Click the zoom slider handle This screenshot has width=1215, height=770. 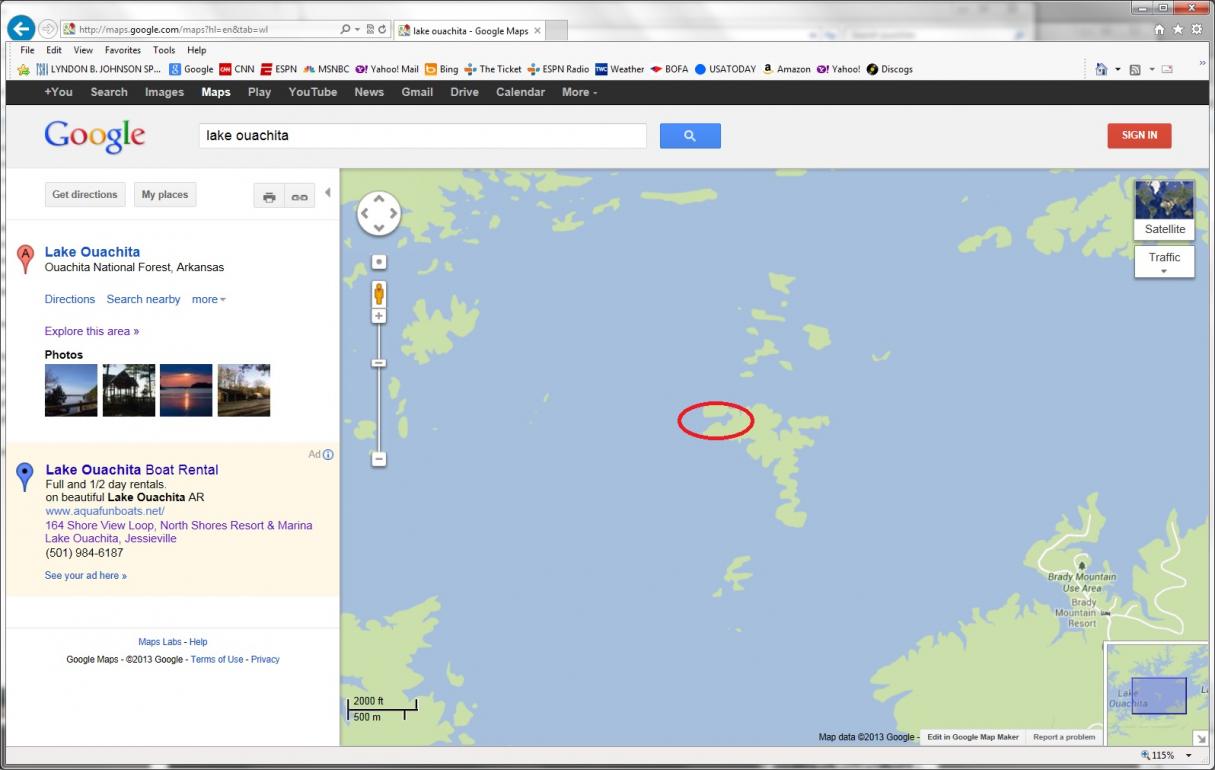pyautogui.click(x=379, y=363)
